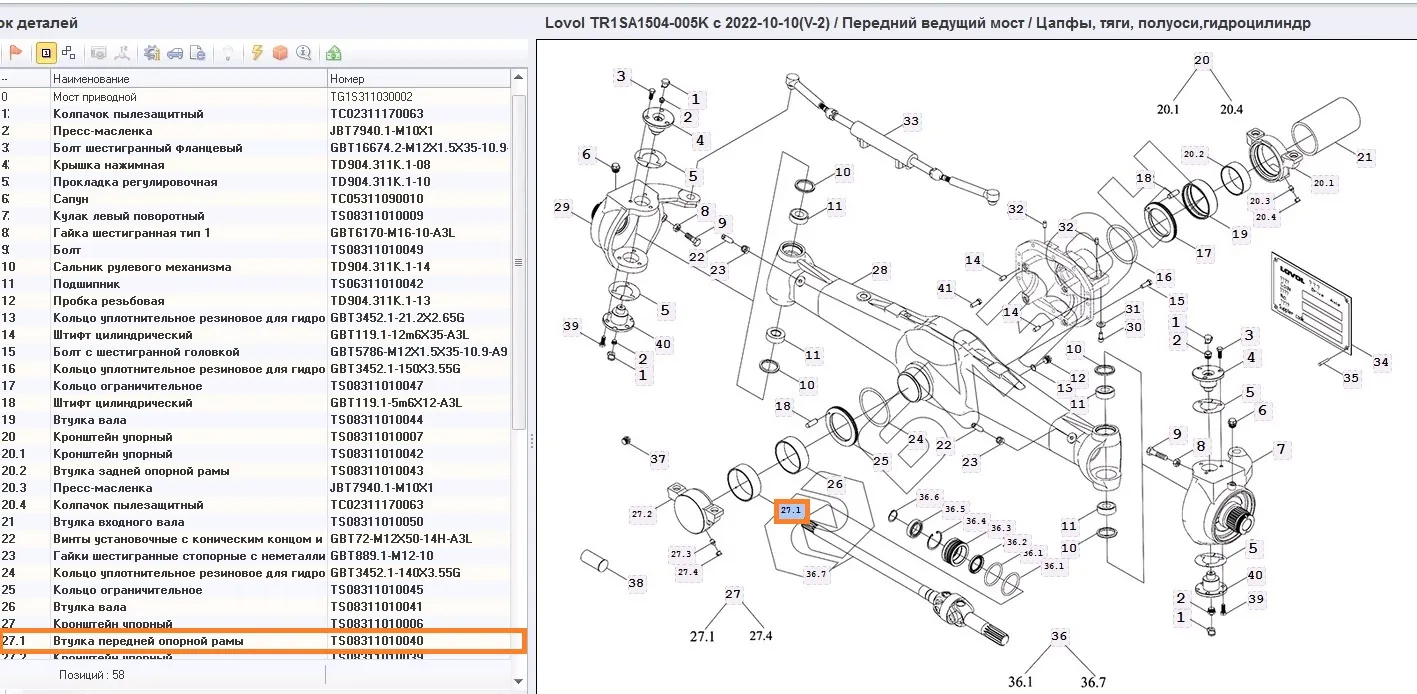Click the connected-squares structure icon

click(68, 53)
